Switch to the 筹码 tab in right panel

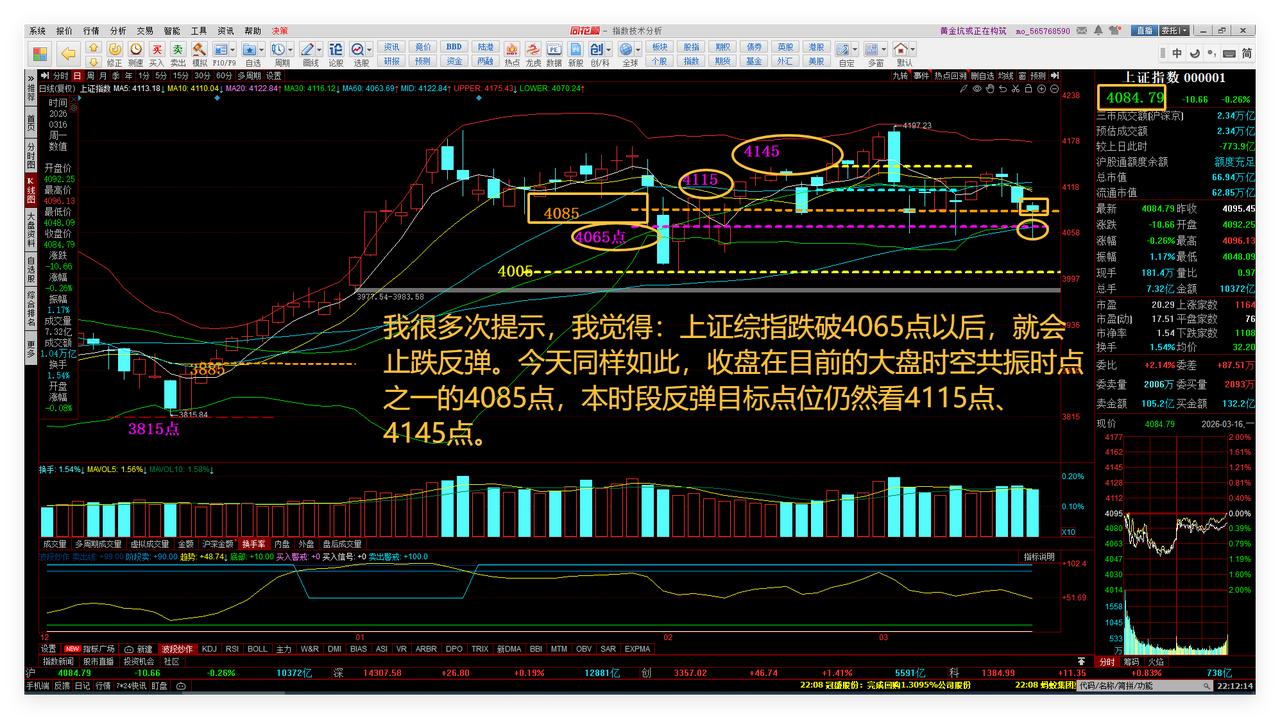click(1131, 663)
